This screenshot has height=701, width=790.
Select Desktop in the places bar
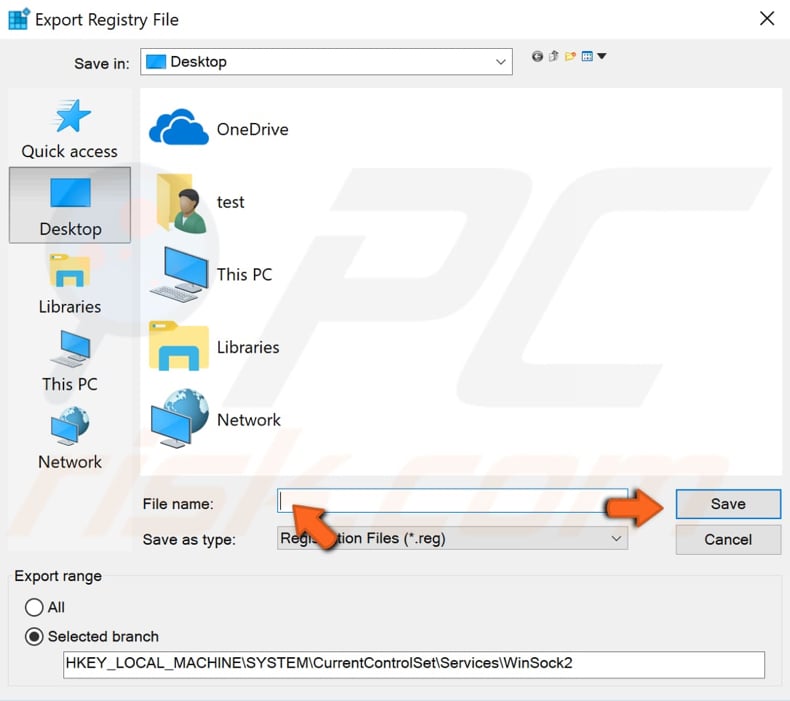pos(70,206)
